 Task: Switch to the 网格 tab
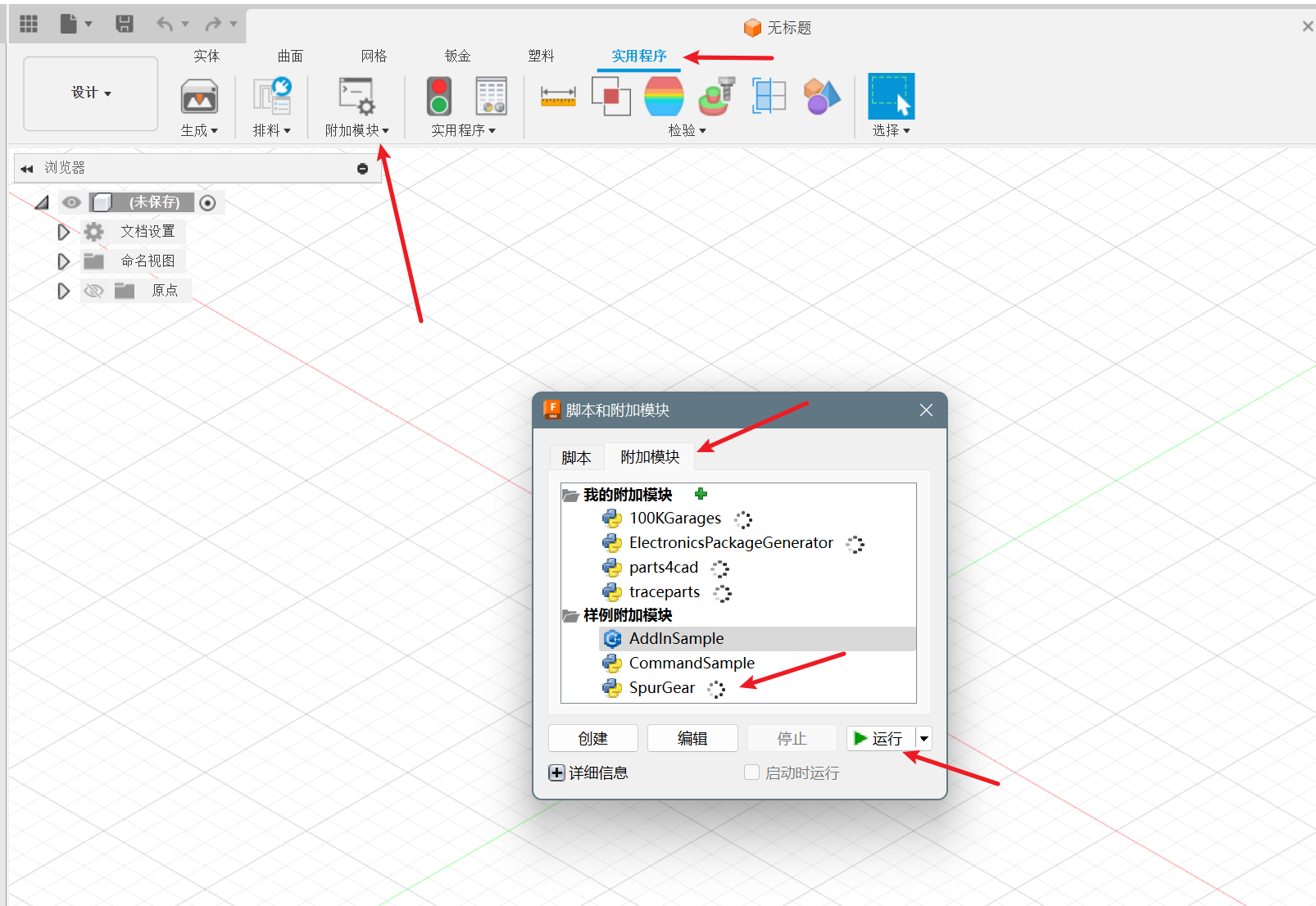coord(374,56)
